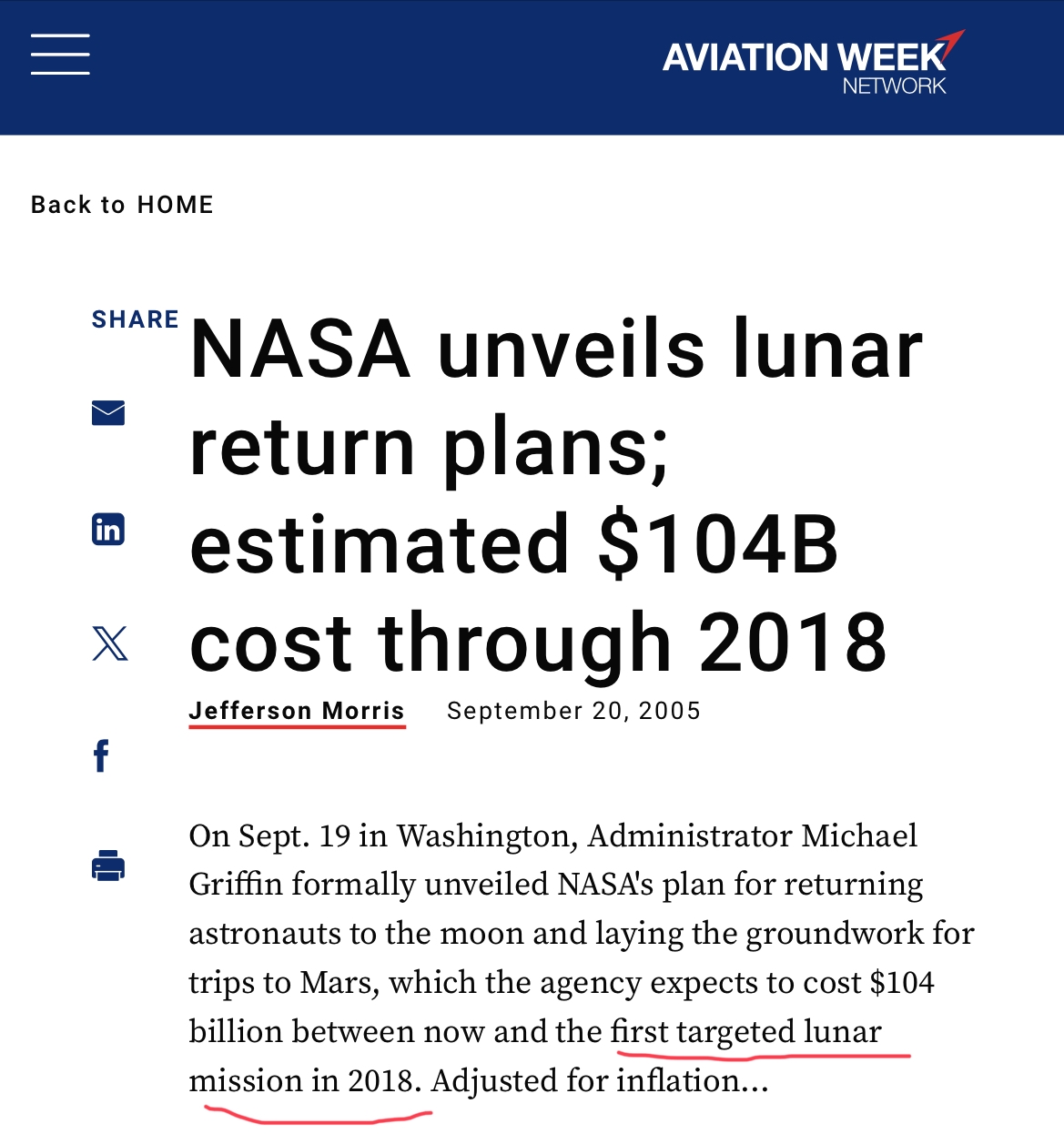Viewport: 1064px width, 1134px height.
Task: Share this article on LinkedIn
Action: [108, 529]
